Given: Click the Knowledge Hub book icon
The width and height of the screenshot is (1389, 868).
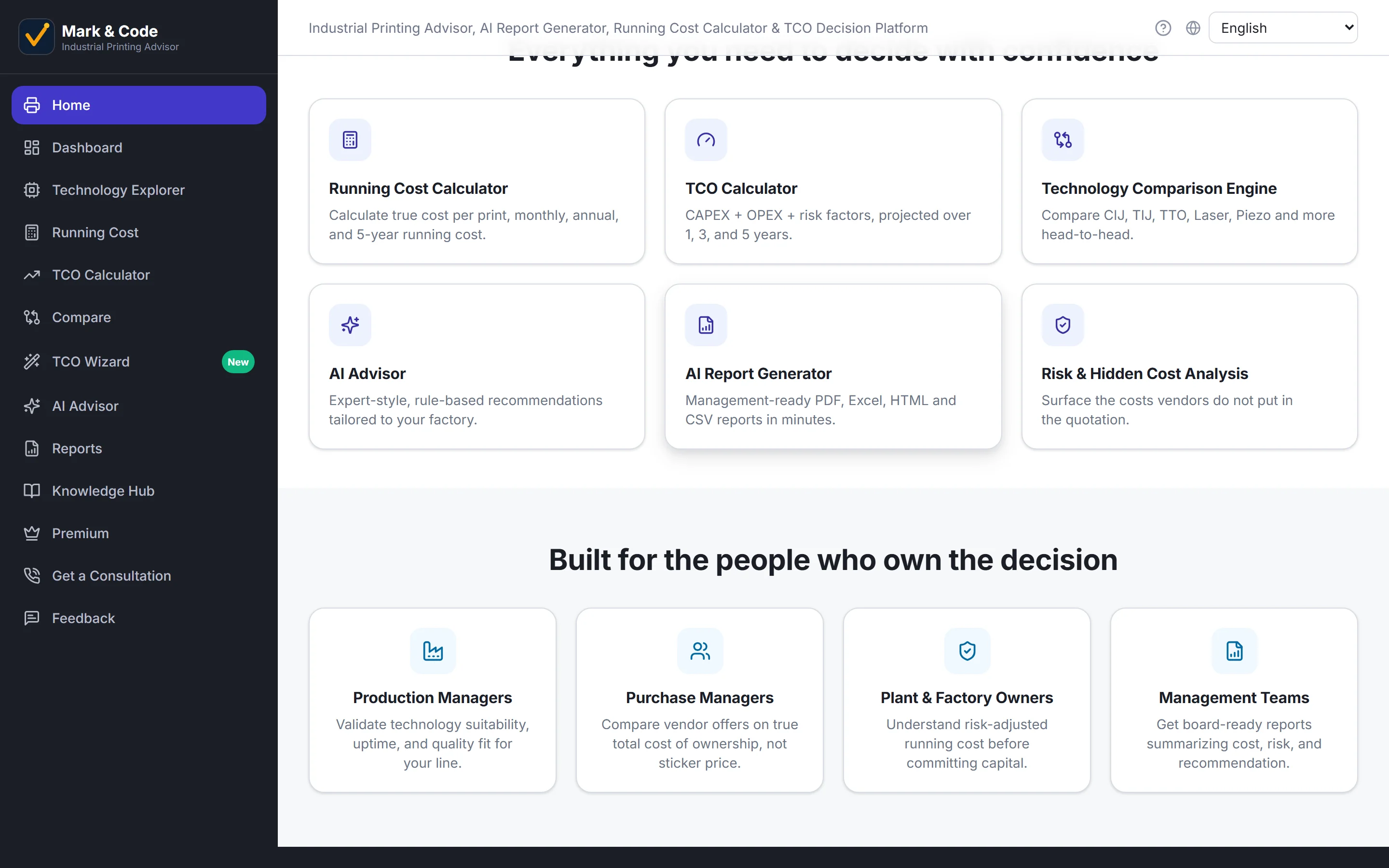Looking at the screenshot, I should tap(31, 491).
